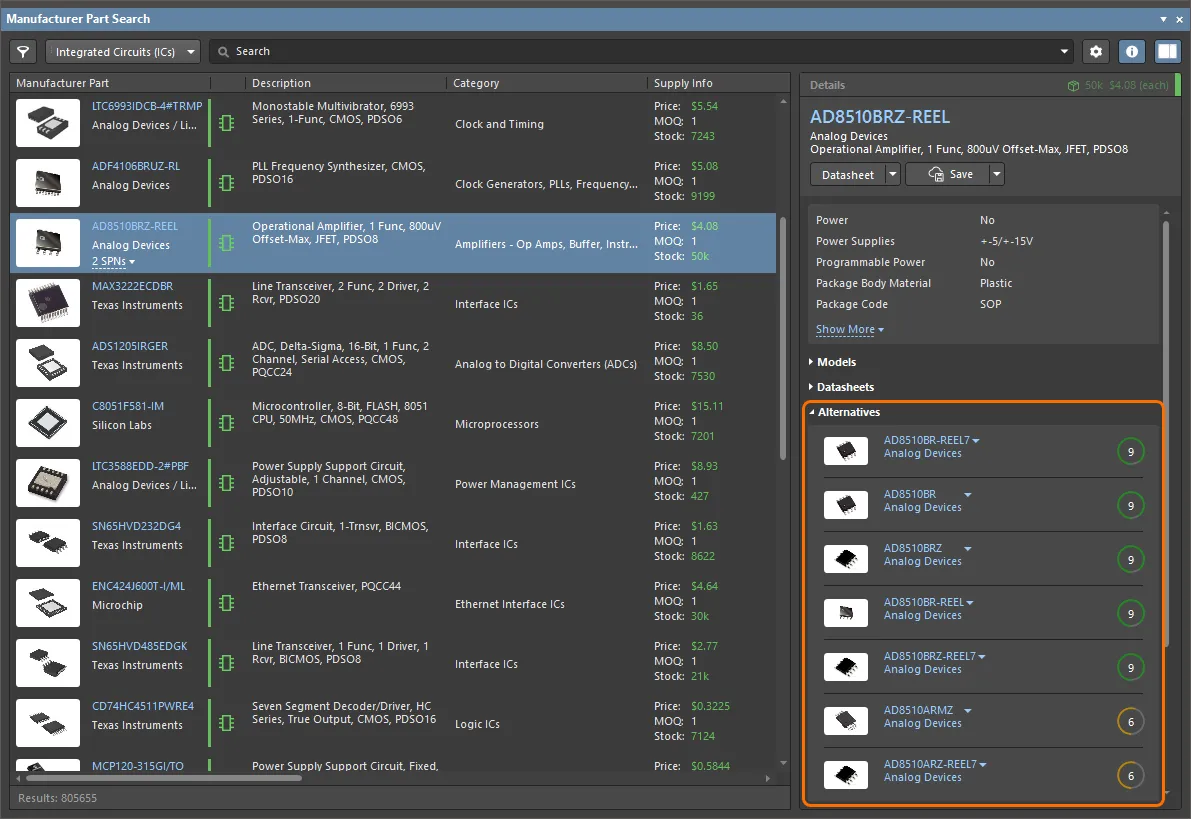1191x819 pixels.
Task: Collapse the Alternatives section
Action: 844,413
